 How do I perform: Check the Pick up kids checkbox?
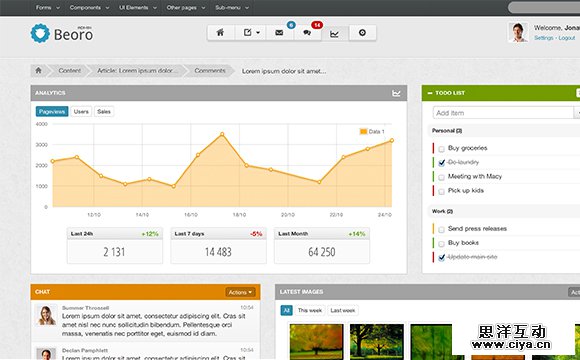point(441,192)
